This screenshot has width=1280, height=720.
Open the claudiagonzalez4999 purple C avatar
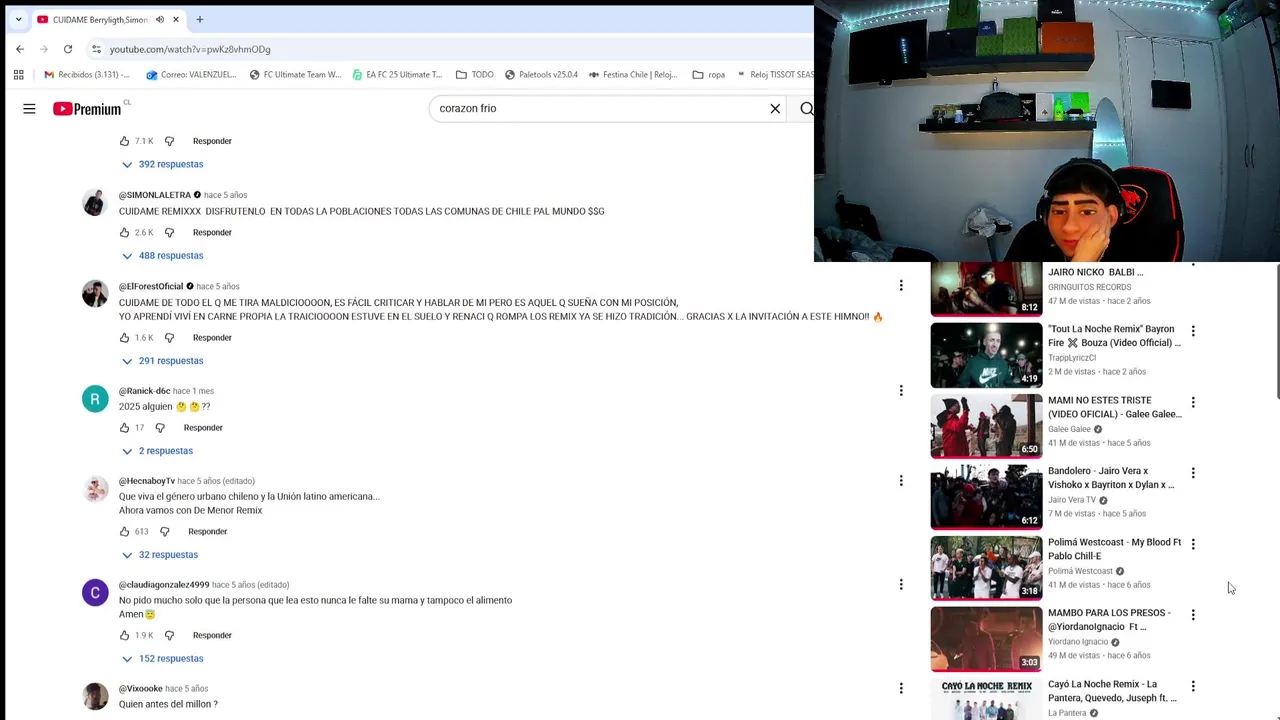pos(95,593)
